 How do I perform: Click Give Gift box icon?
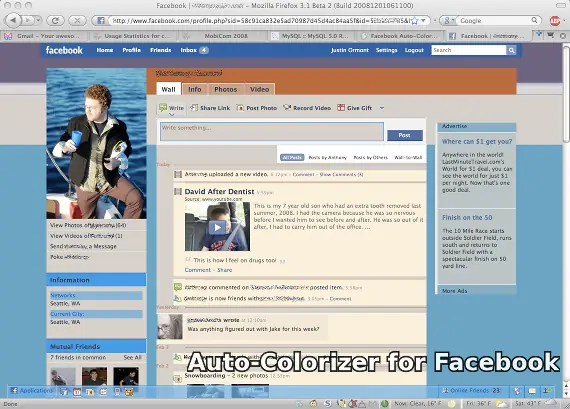tap(341, 108)
